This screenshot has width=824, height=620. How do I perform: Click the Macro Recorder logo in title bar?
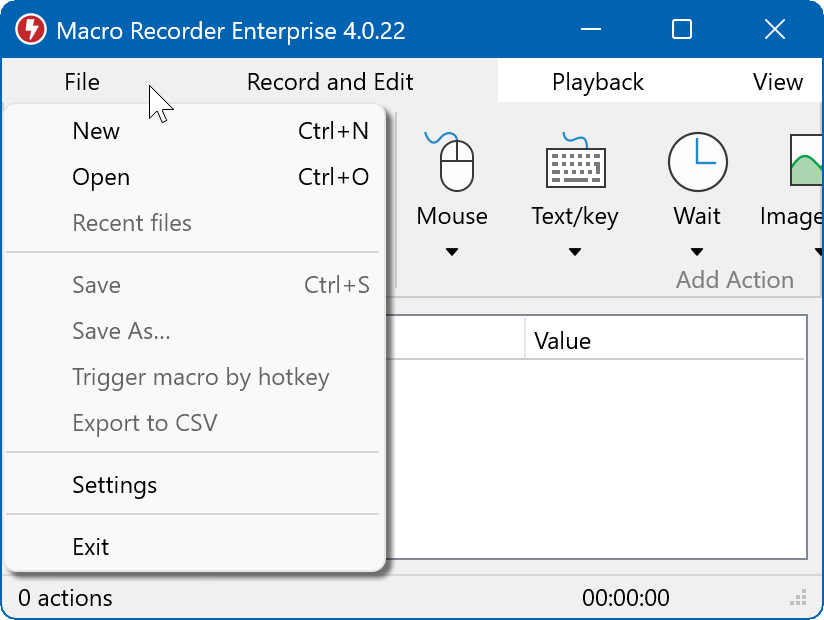coord(31,30)
